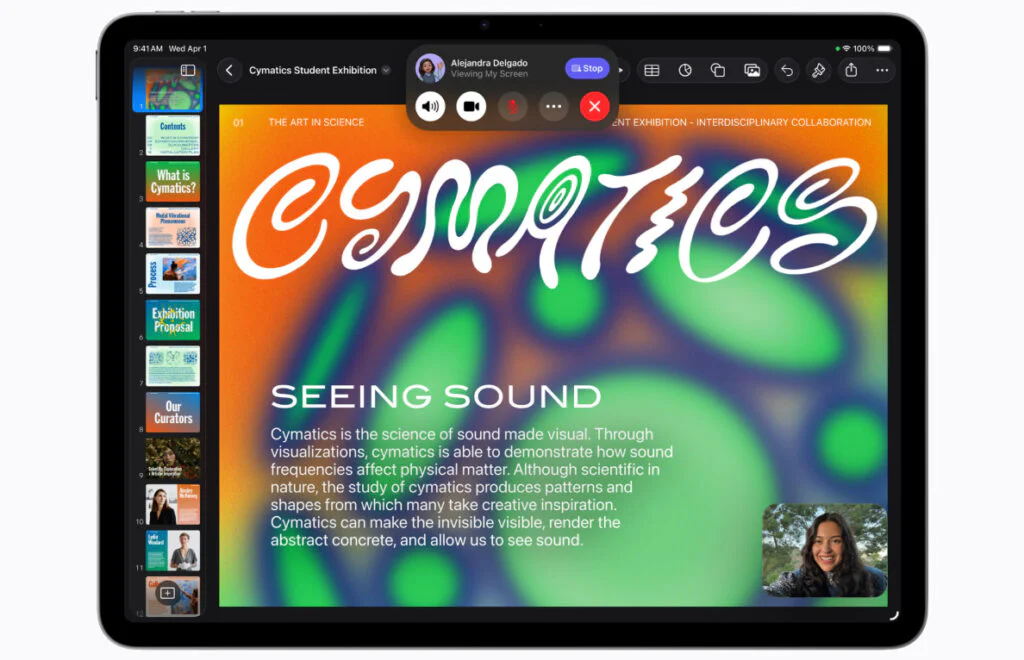
Task: Open the toolbar More options menu
Action: [x=882, y=70]
